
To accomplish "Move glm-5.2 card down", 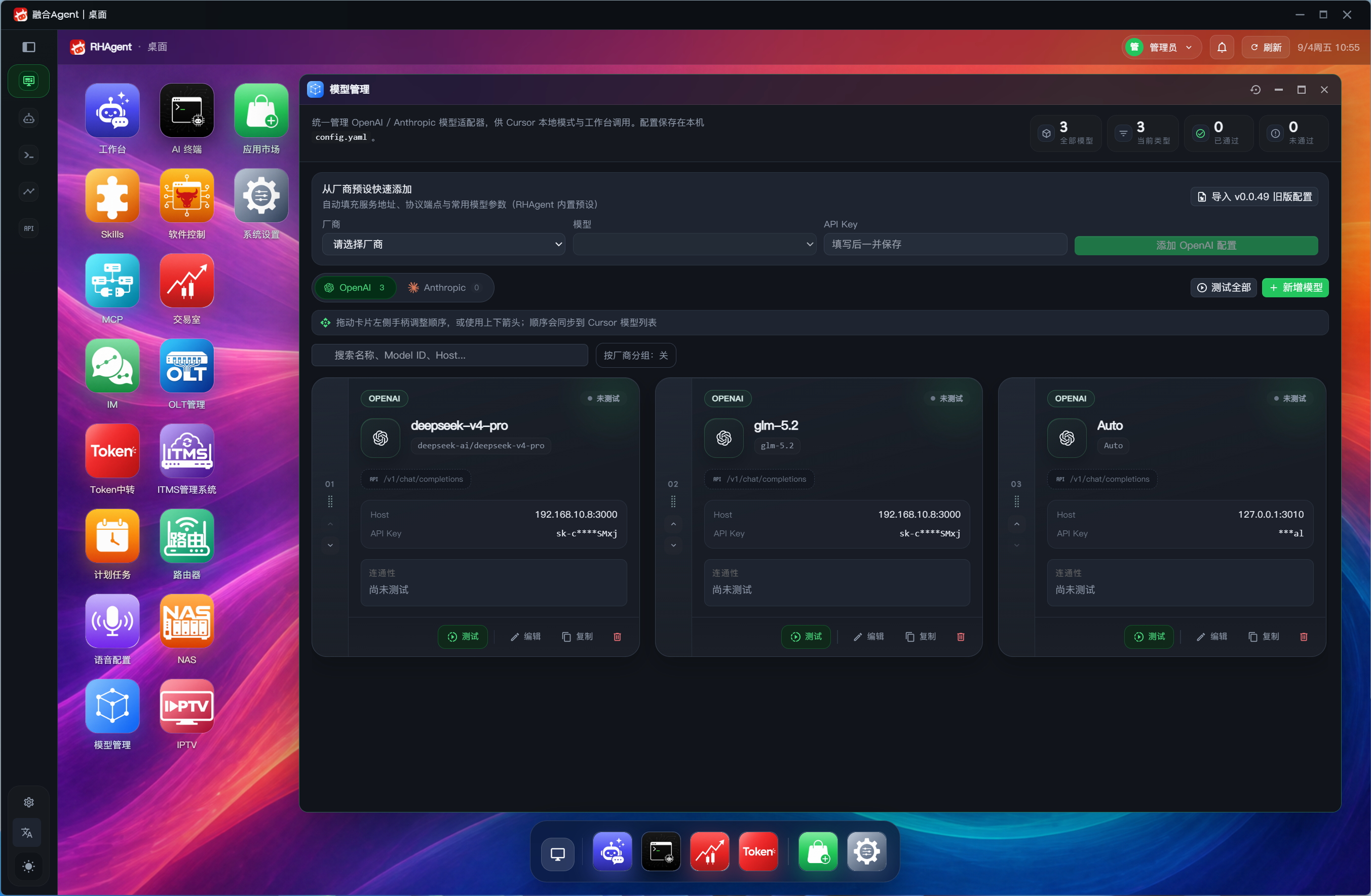I will [x=673, y=546].
